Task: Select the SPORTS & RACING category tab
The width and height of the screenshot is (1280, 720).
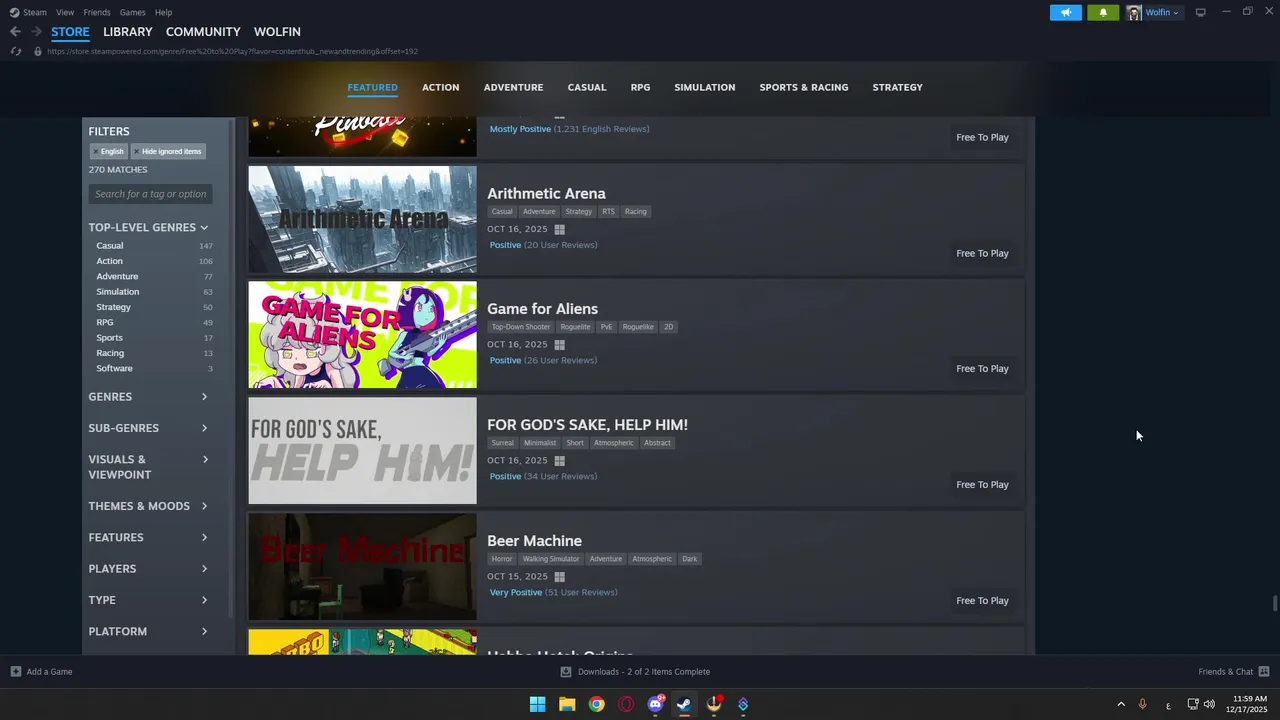Action: [x=803, y=87]
